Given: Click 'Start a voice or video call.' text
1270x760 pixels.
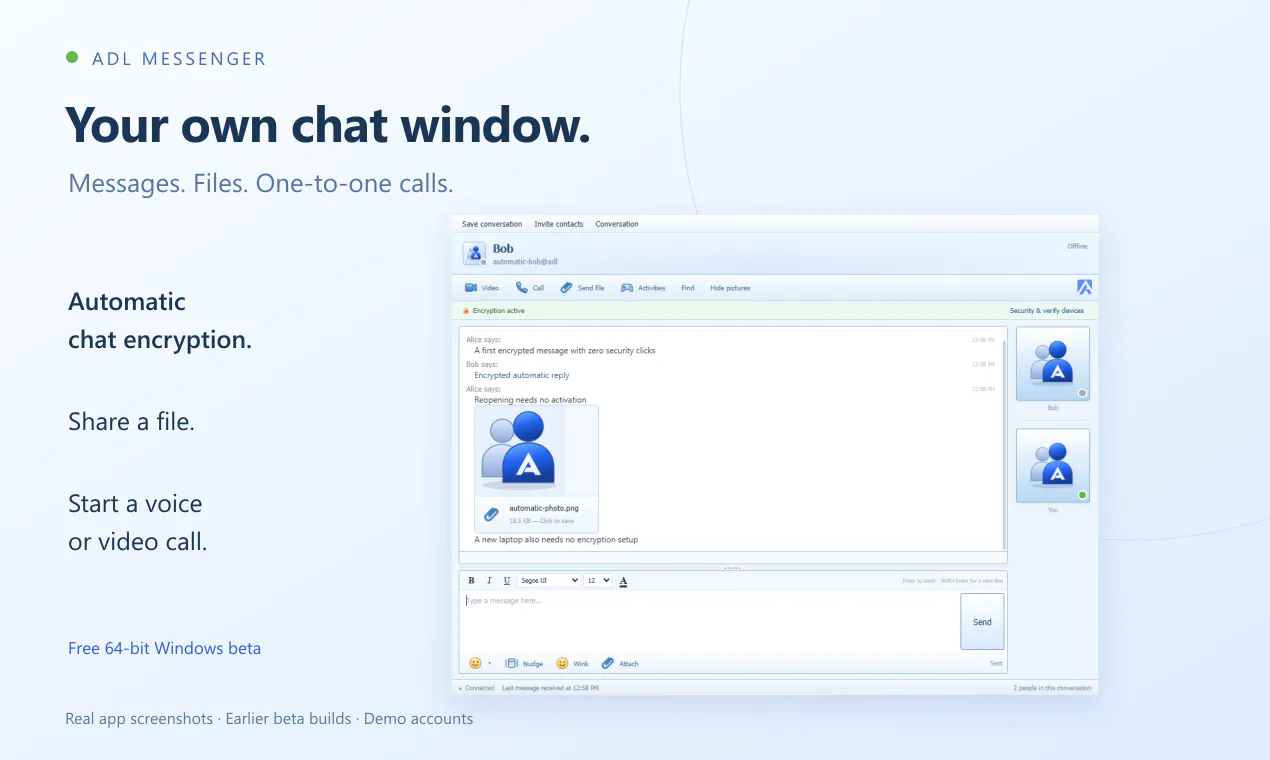Looking at the screenshot, I should coord(138,523).
